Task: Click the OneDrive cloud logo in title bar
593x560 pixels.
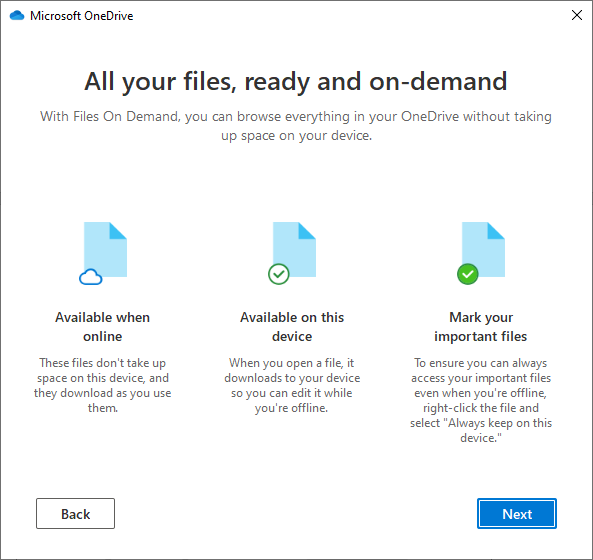Action: [x=17, y=16]
